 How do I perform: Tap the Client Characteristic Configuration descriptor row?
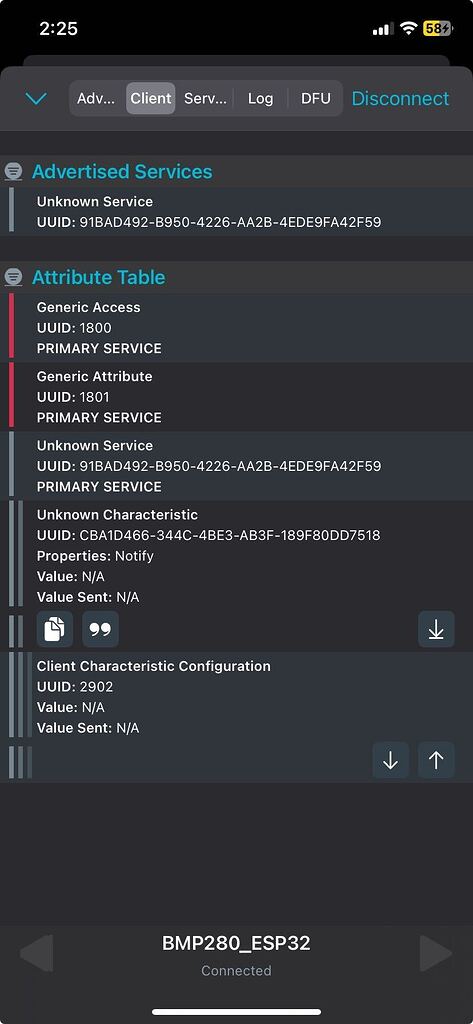(236, 696)
